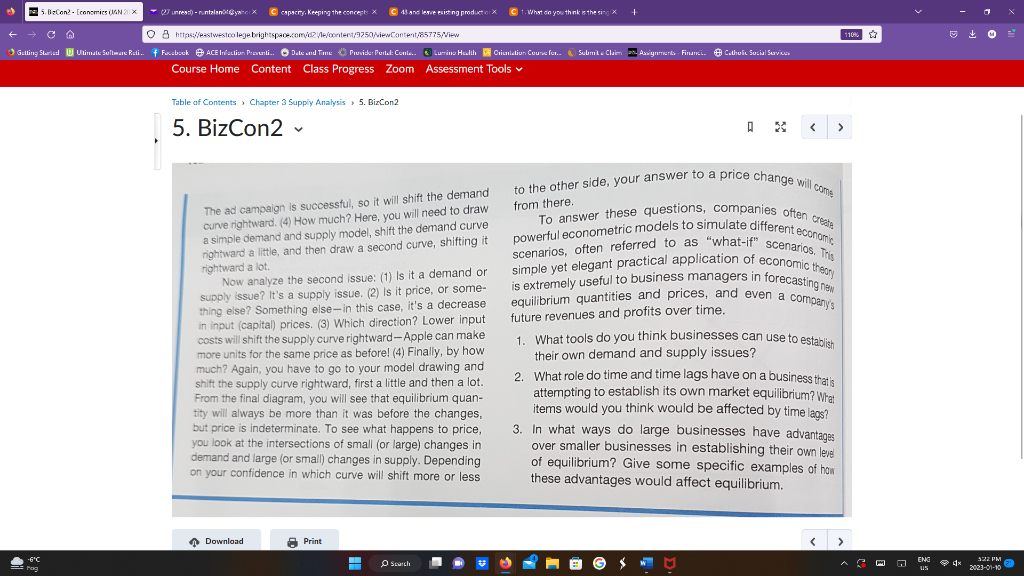The height and width of the screenshot is (576, 1024).
Task: Open Content in the navbar
Action: tap(271, 69)
